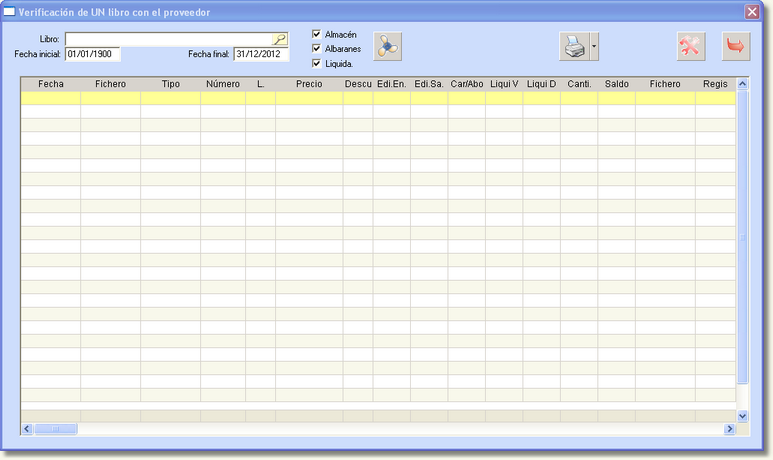Select the Saldo column header
Screen dimensions: 773x460
point(616,84)
